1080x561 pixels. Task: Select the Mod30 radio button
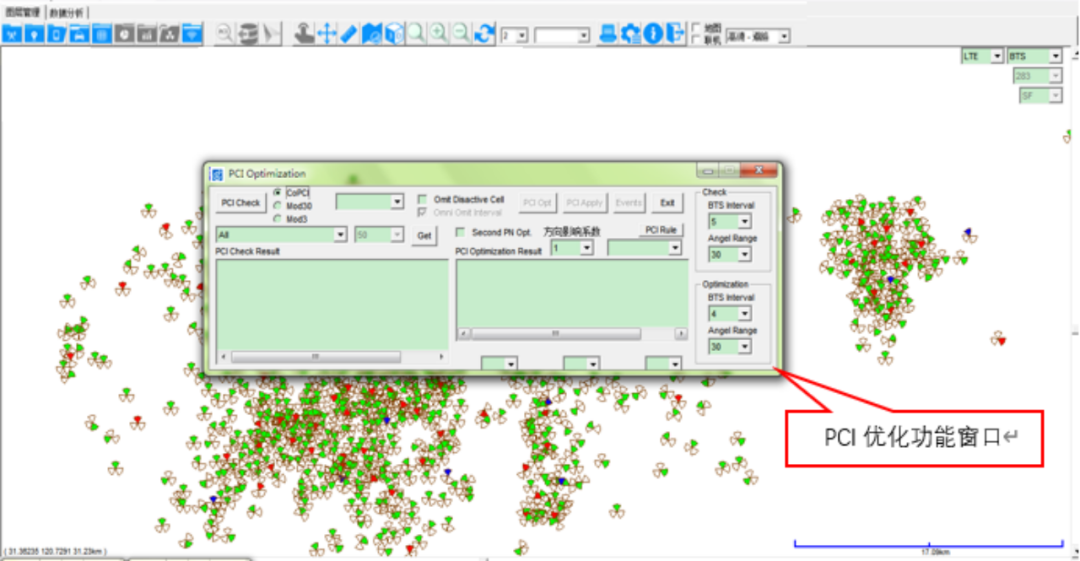[278, 206]
